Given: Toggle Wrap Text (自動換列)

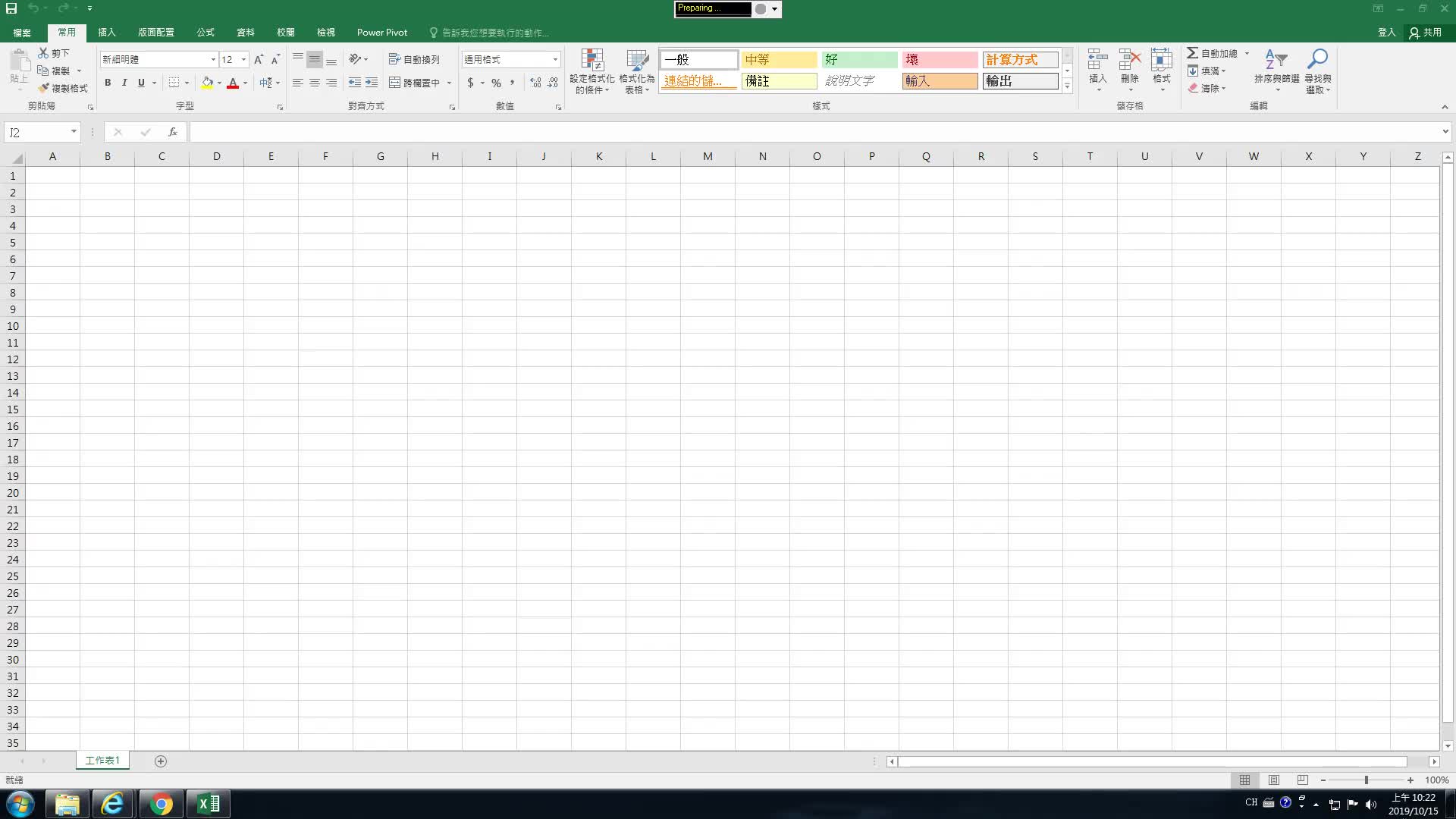Looking at the screenshot, I should coord(414,59).
